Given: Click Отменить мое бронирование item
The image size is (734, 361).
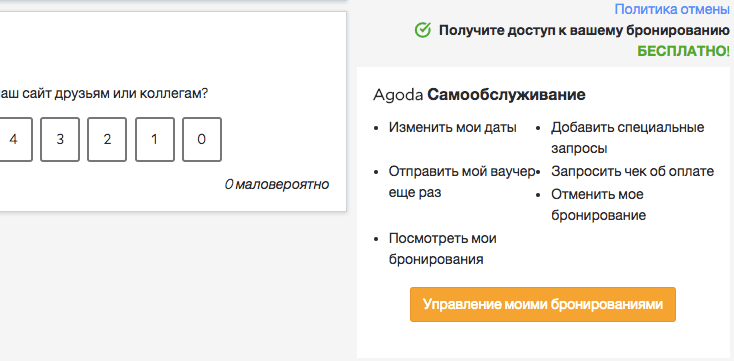Looking at the screenshot, I should tap(599, 205).
